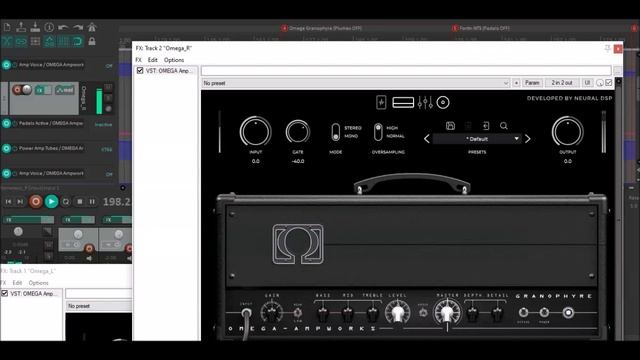This screenshot has width=640, height=360.
Task: Click the Input knob in plugin
Action: 256,132
